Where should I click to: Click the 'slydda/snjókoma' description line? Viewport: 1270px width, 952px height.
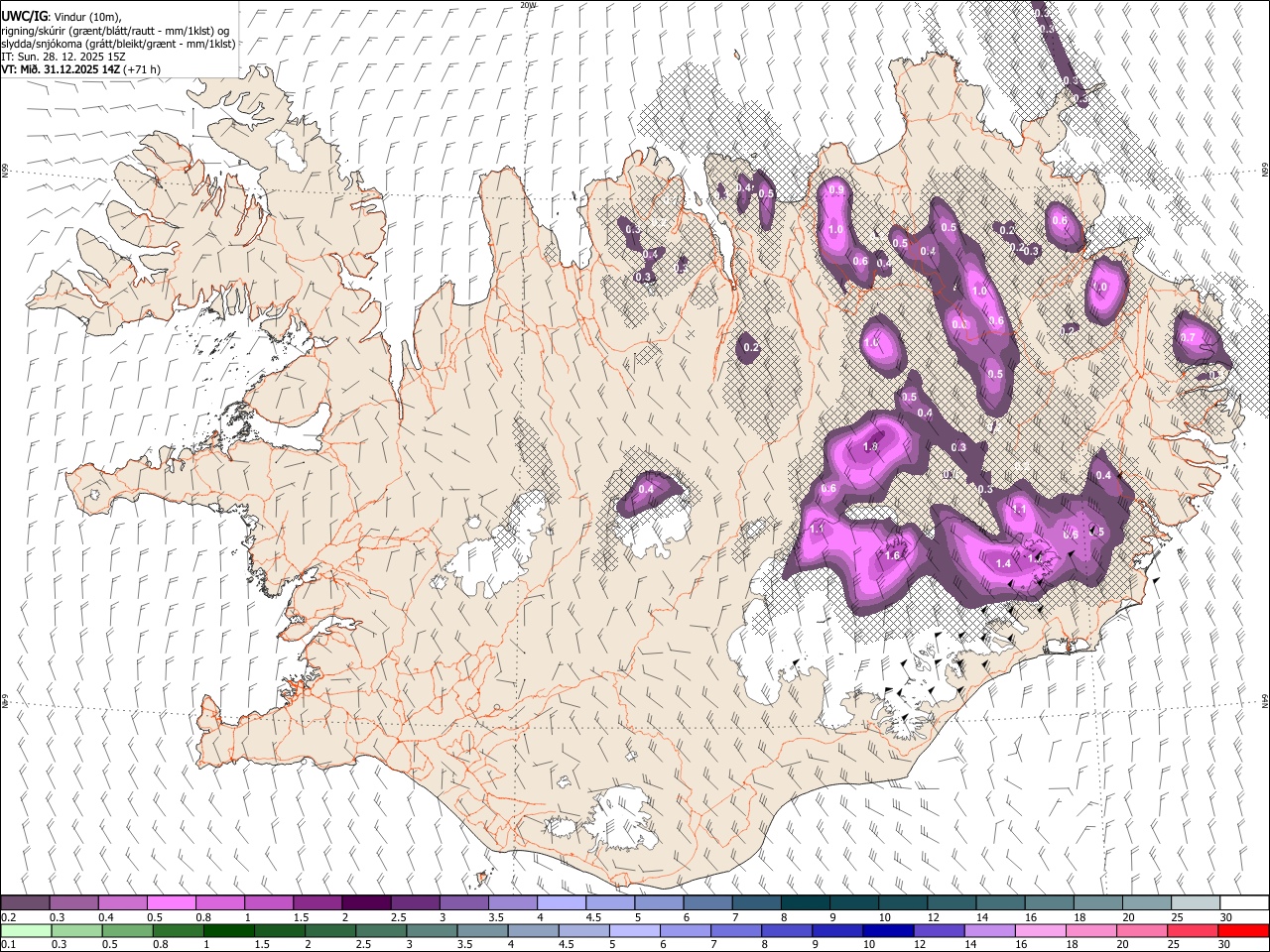(118, 44)
